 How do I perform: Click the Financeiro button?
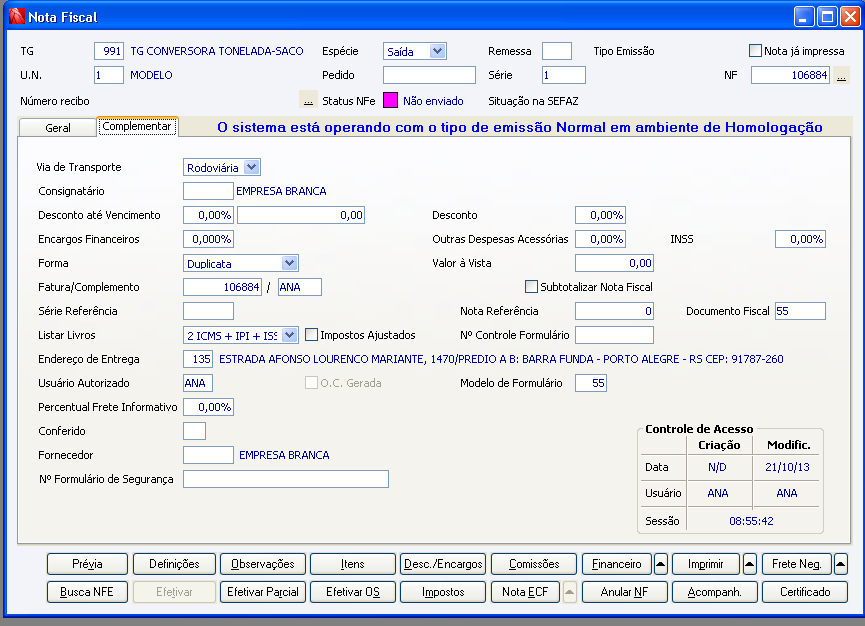pos(617,564)
